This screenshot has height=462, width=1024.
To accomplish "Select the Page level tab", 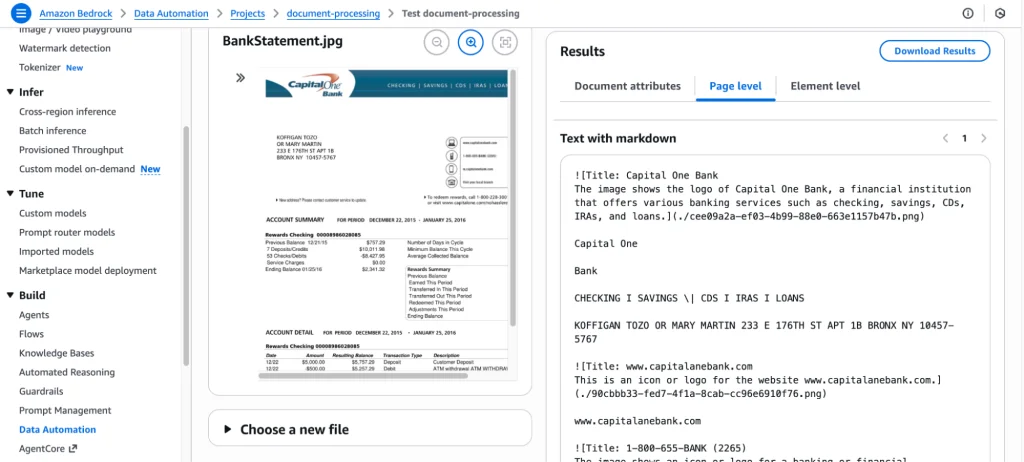I will pos(735,86).
